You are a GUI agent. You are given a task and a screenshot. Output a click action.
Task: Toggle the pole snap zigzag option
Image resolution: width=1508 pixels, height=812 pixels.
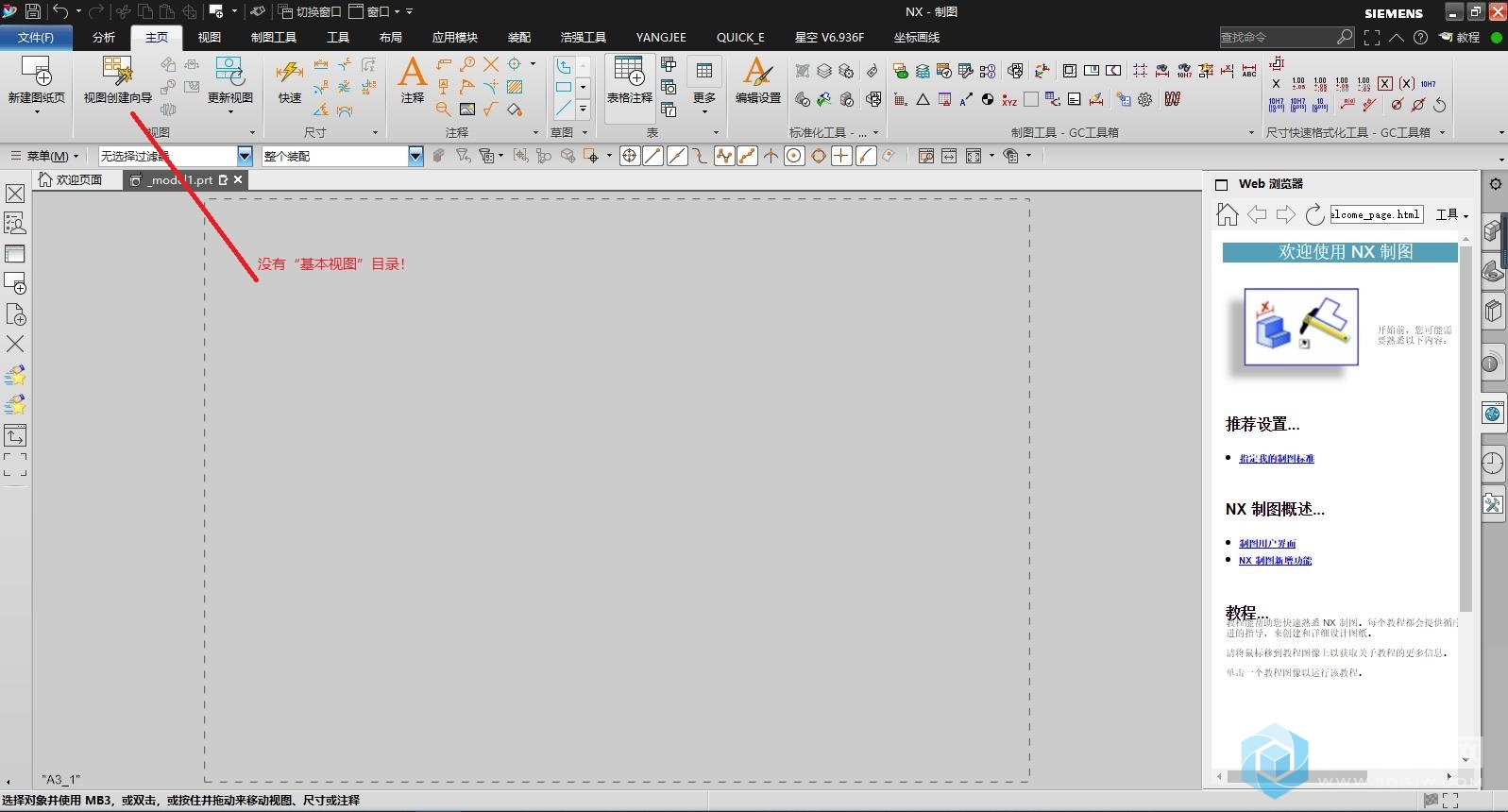pyautogui.click(x=724, y=156)
